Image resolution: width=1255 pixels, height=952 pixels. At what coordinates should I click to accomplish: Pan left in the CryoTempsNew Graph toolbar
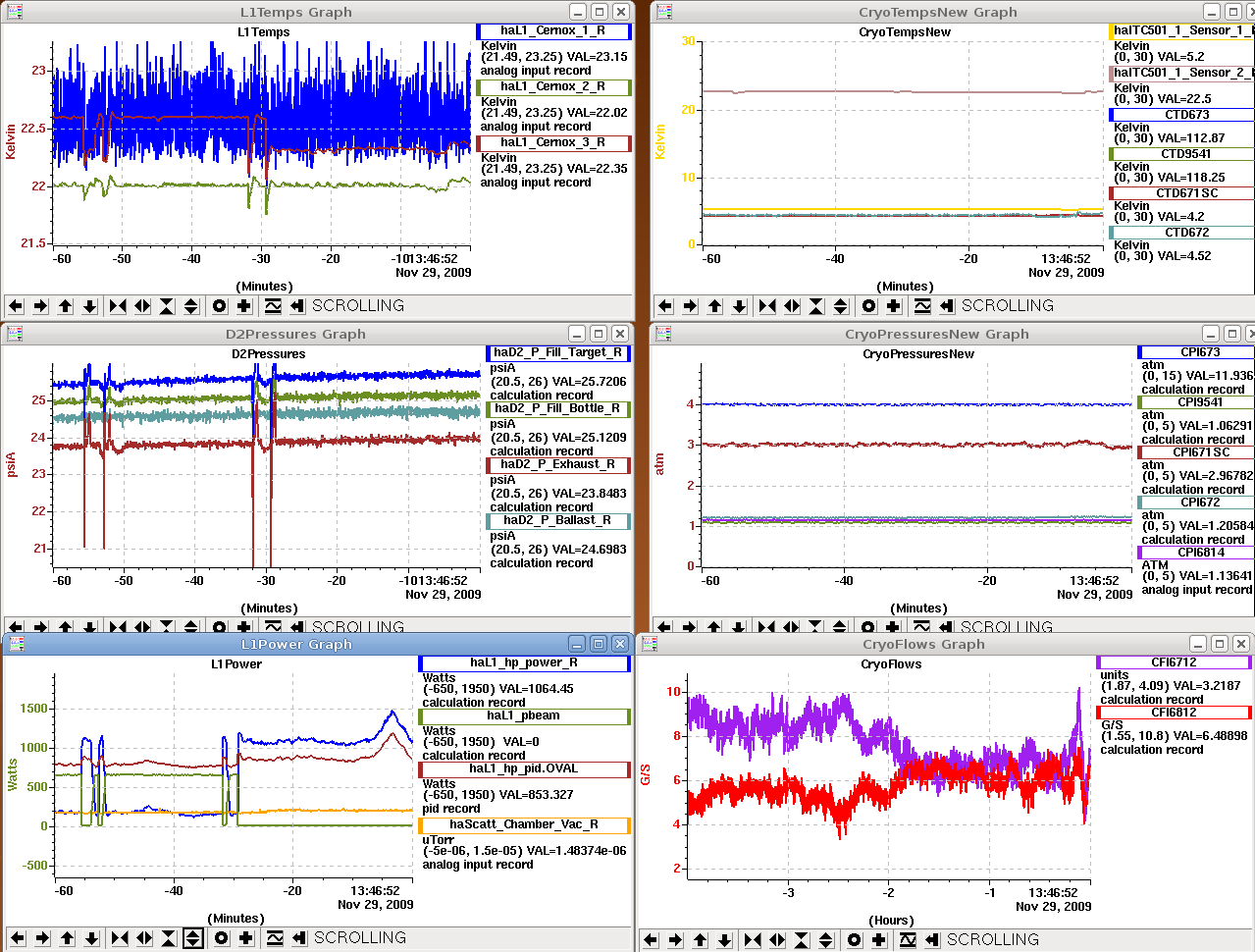click(x=666, y=306)
